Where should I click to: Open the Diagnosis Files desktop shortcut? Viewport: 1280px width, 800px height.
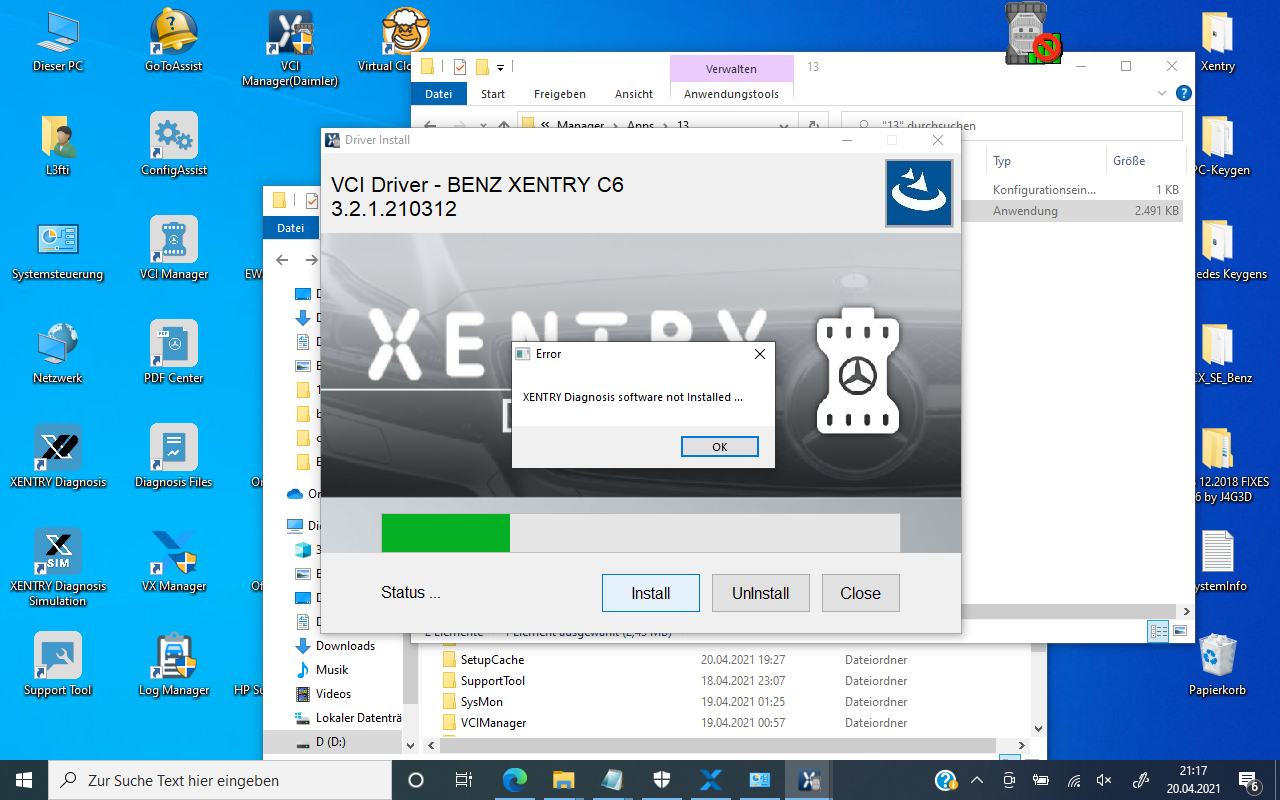click(x=174, y=456)
